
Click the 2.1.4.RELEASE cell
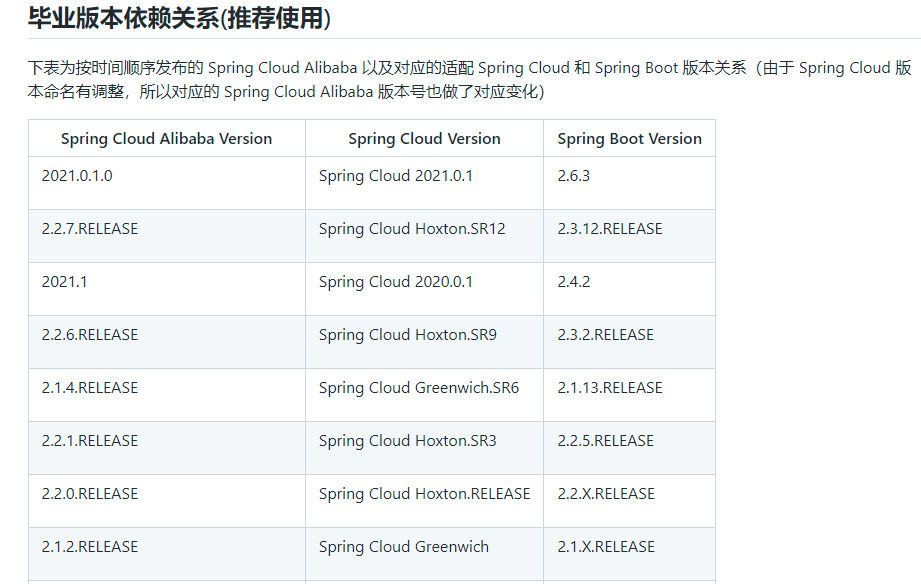tap(90, 388)
